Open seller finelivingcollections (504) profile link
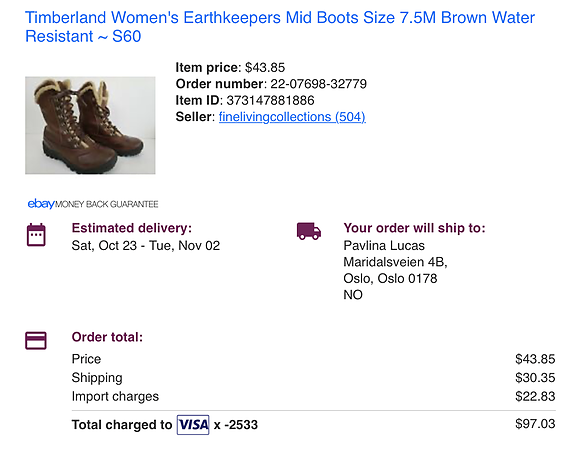 [x=292, y=117]
